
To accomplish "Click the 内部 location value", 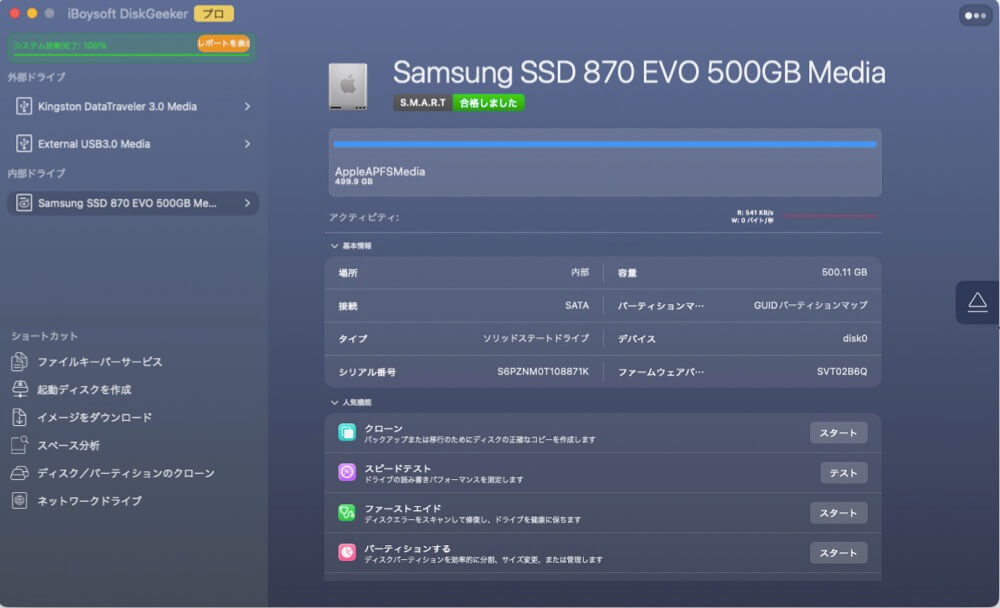I will pos(580,272).
